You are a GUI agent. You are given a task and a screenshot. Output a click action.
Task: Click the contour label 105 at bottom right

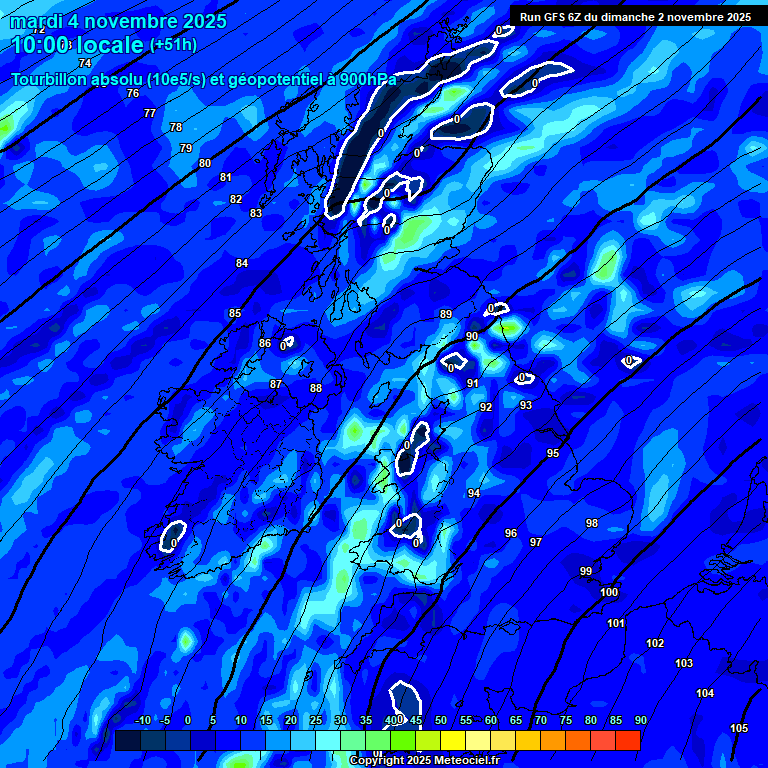[739, 728]
